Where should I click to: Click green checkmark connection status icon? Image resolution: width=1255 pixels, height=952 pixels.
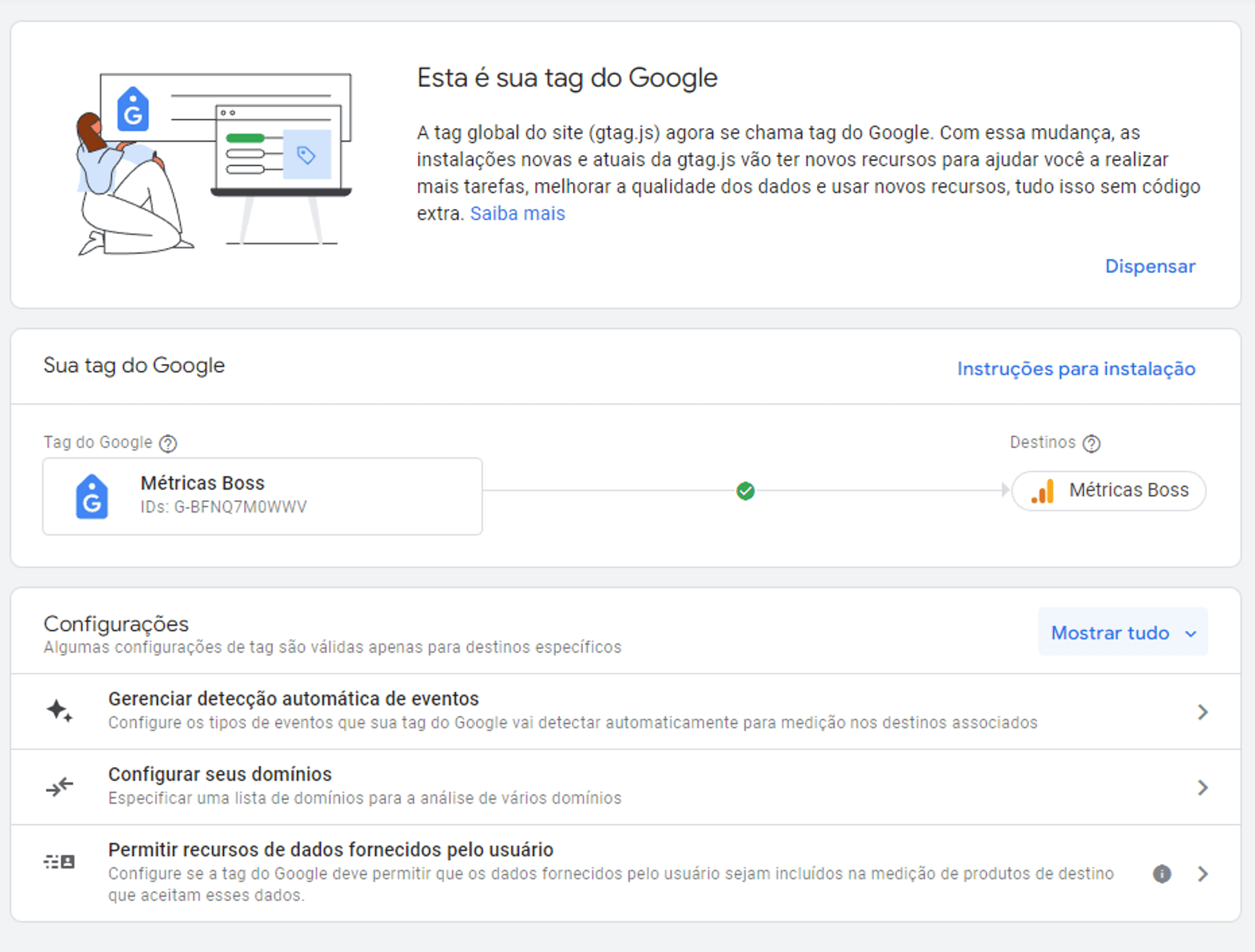745,491
